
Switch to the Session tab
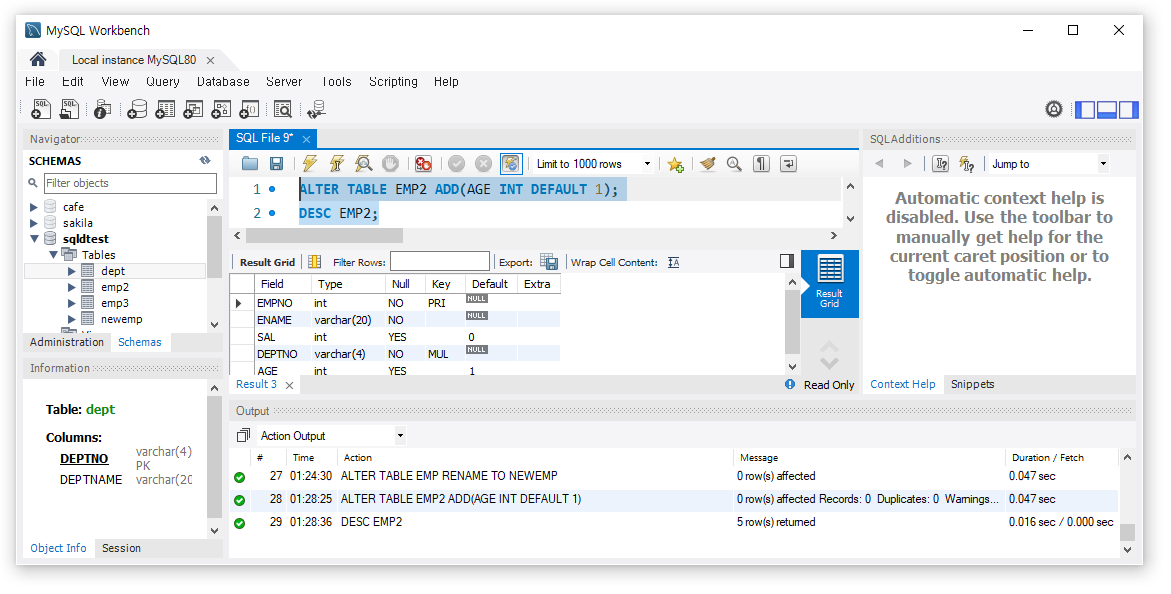(x=121, y=548)
